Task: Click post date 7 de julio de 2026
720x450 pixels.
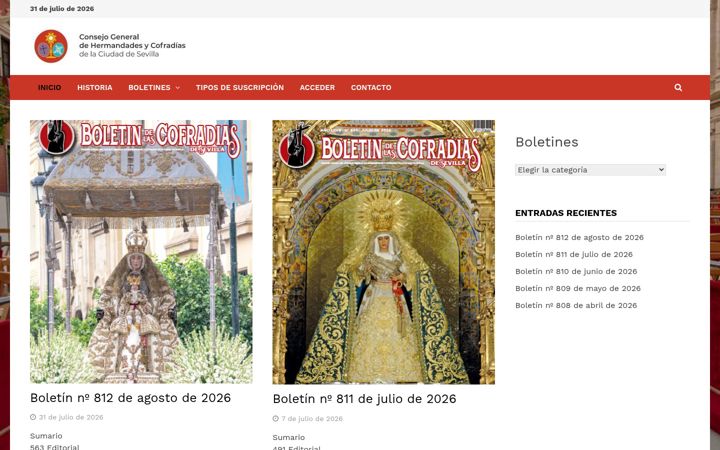Action: pyautogui.click(x=312, y=418)
